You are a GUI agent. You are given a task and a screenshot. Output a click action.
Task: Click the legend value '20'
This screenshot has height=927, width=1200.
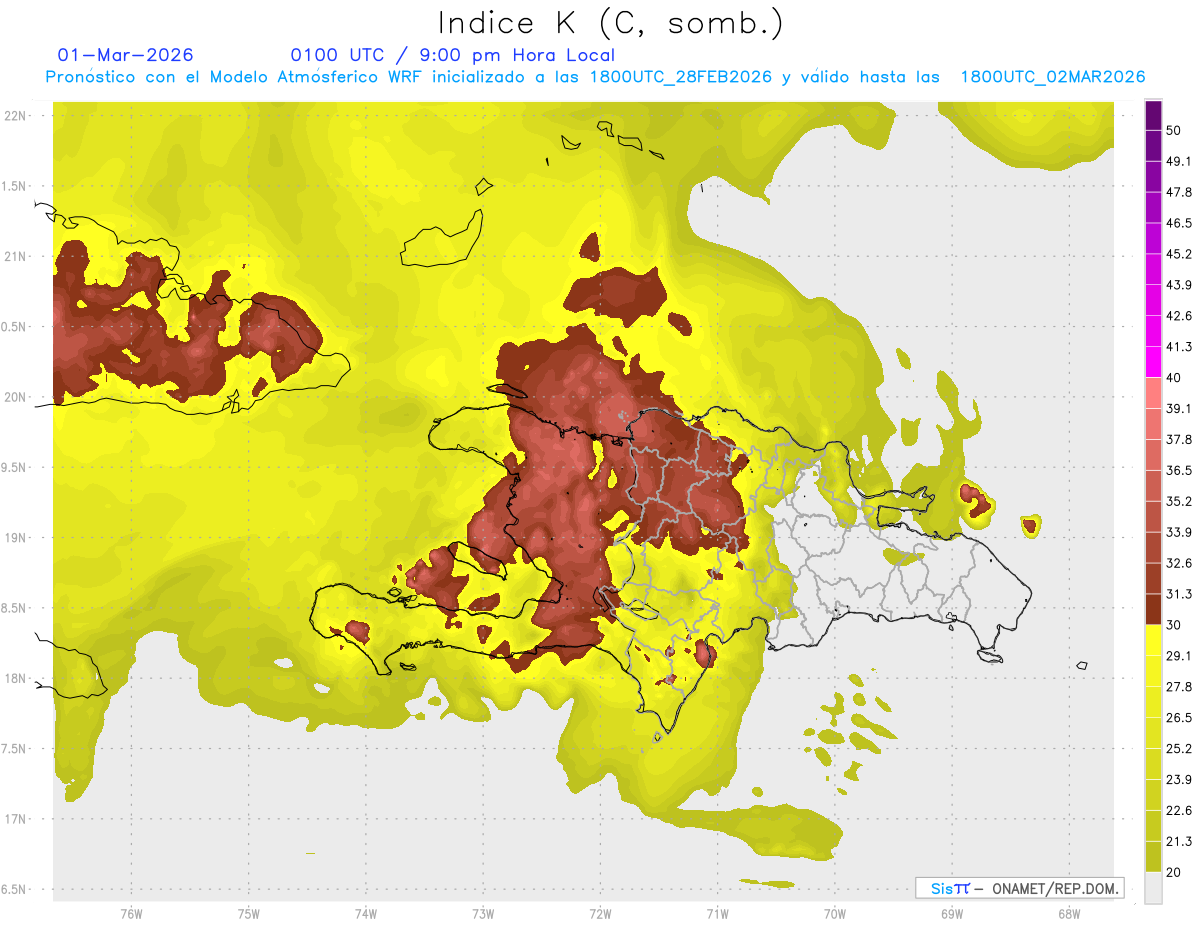point(1175,872)
